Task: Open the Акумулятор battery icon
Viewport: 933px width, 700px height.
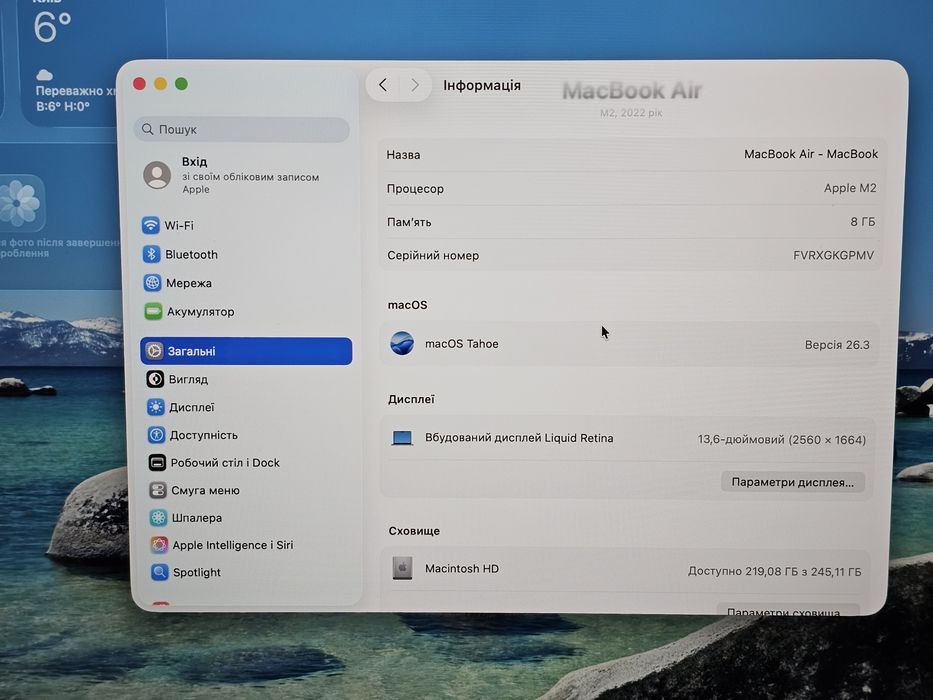Action: pos(153,311)
